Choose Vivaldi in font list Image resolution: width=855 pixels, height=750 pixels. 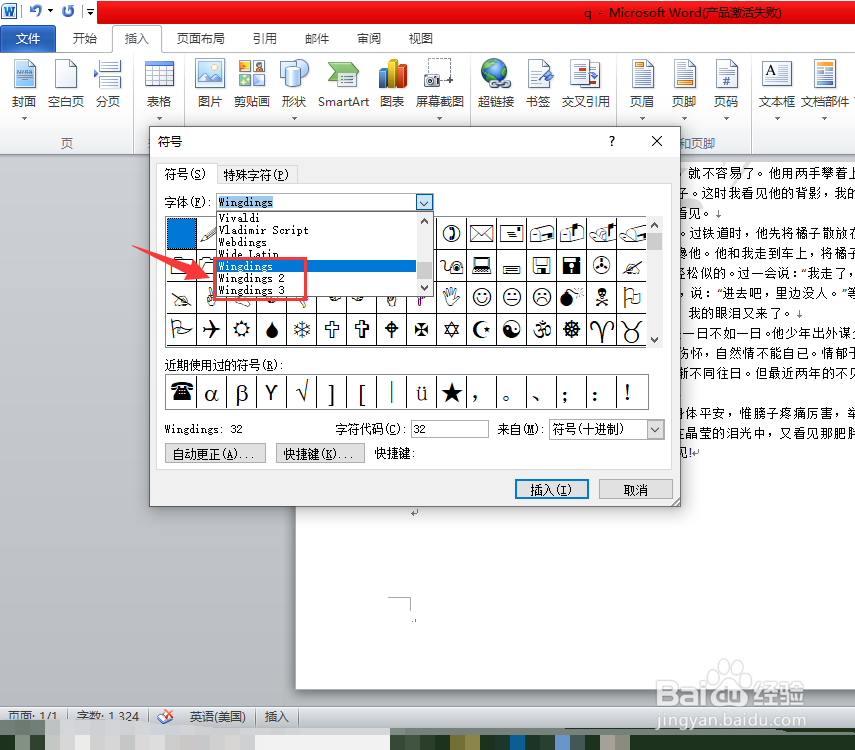[x=316, y=218]
